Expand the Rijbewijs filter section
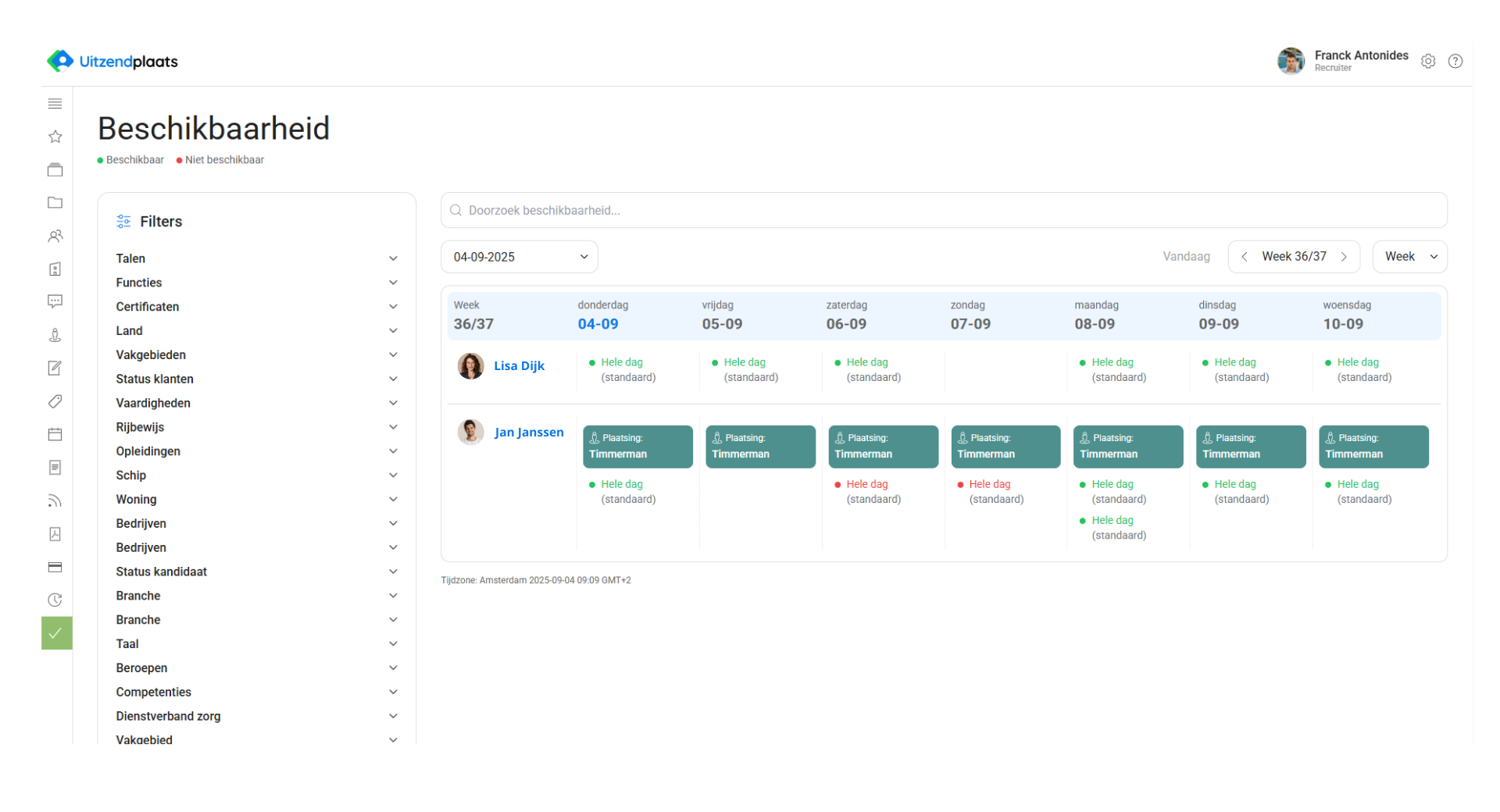 click(x=256, y=427)
